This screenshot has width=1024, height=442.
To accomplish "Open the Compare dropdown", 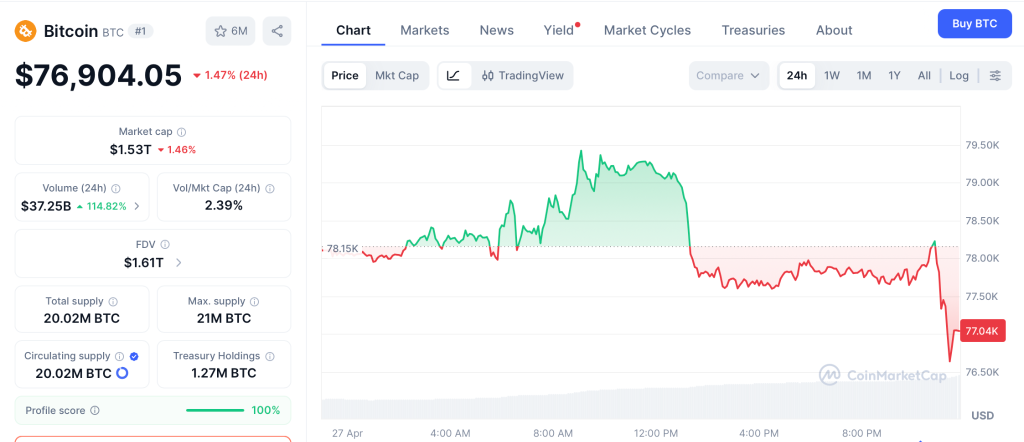I will (x=728, y=75).
